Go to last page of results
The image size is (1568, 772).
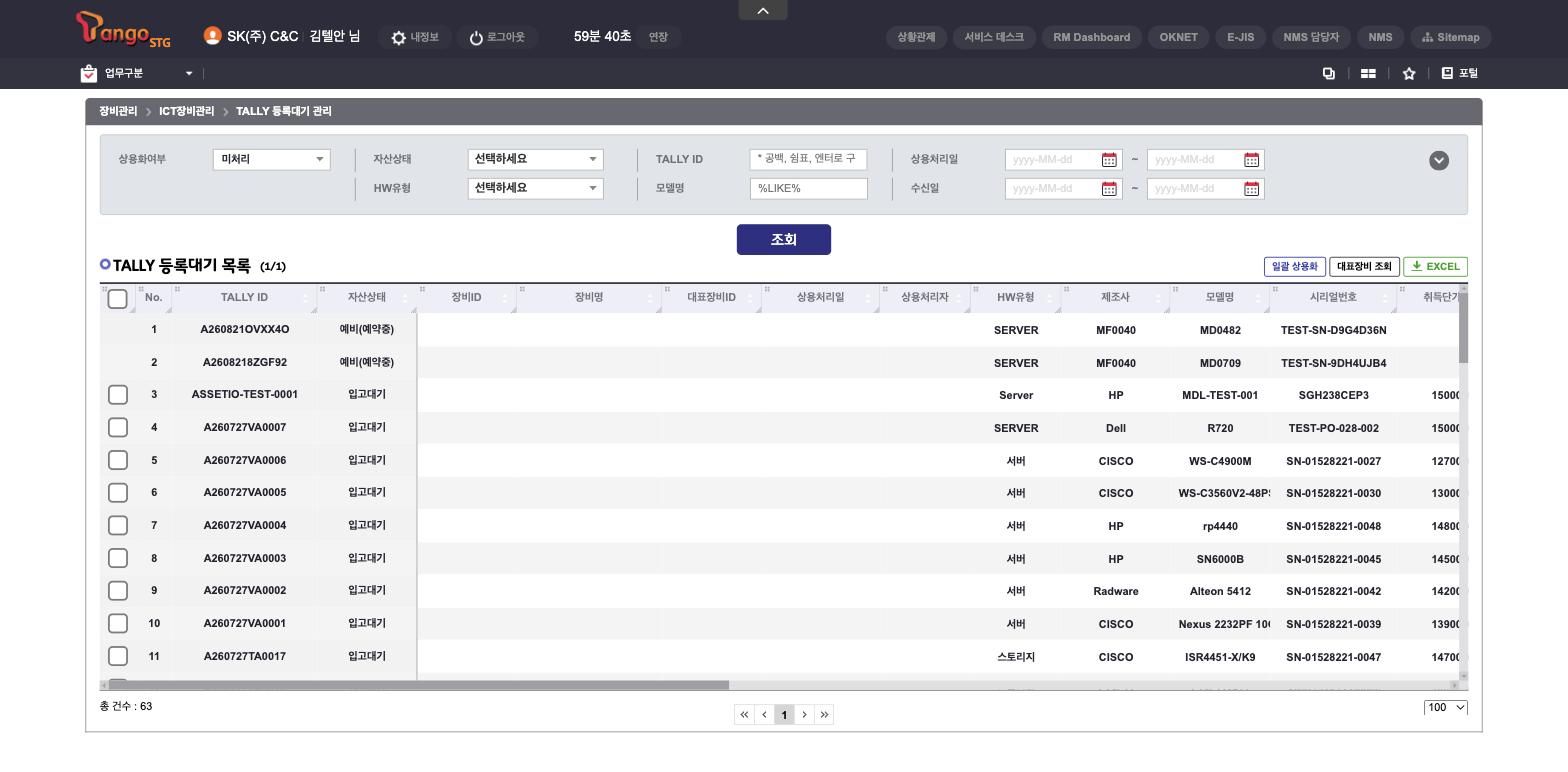pyautogui.click(x=824, y=714)
